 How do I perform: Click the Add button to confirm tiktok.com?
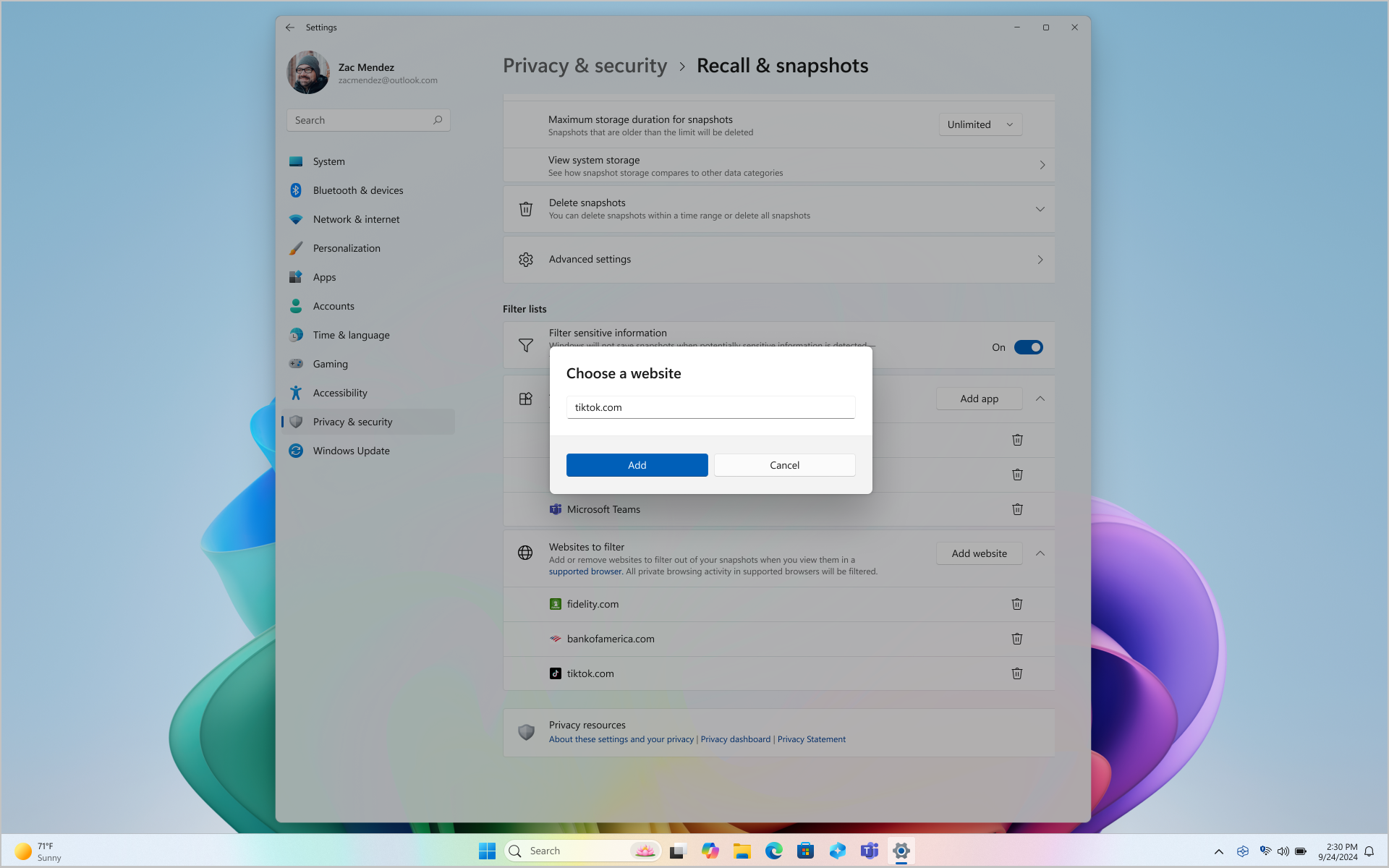click(637, 464)
